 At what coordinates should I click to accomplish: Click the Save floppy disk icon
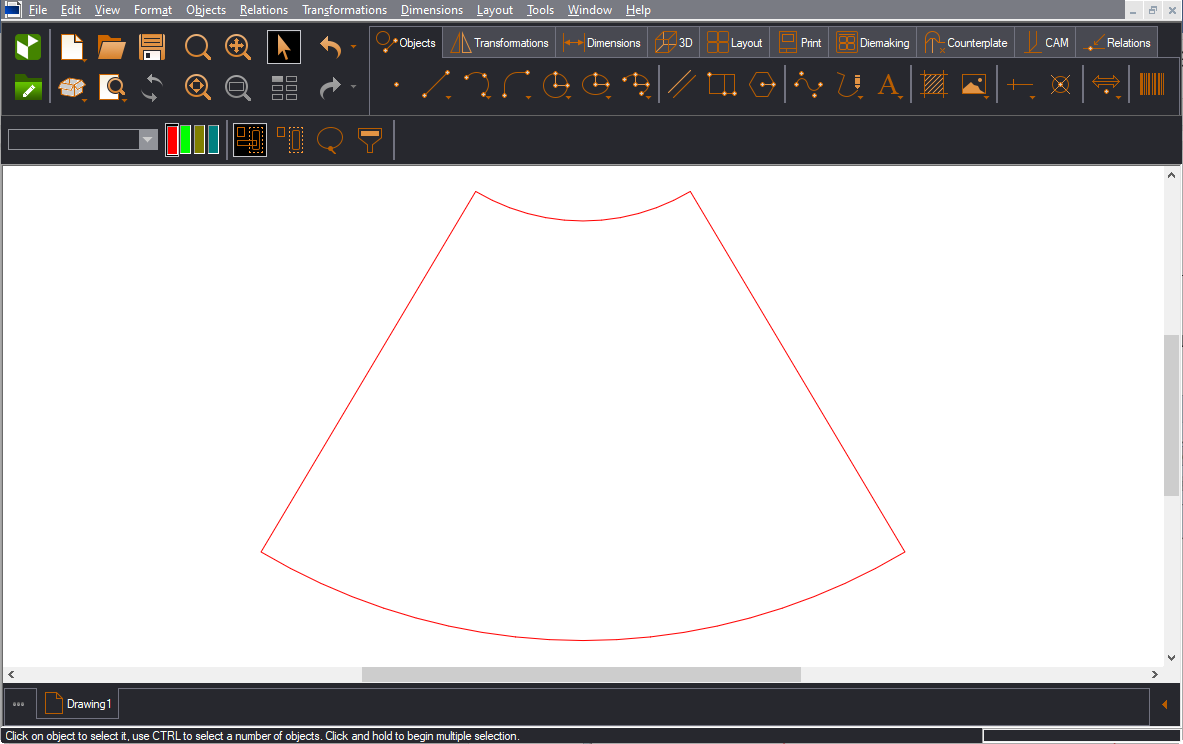[152, 47]
